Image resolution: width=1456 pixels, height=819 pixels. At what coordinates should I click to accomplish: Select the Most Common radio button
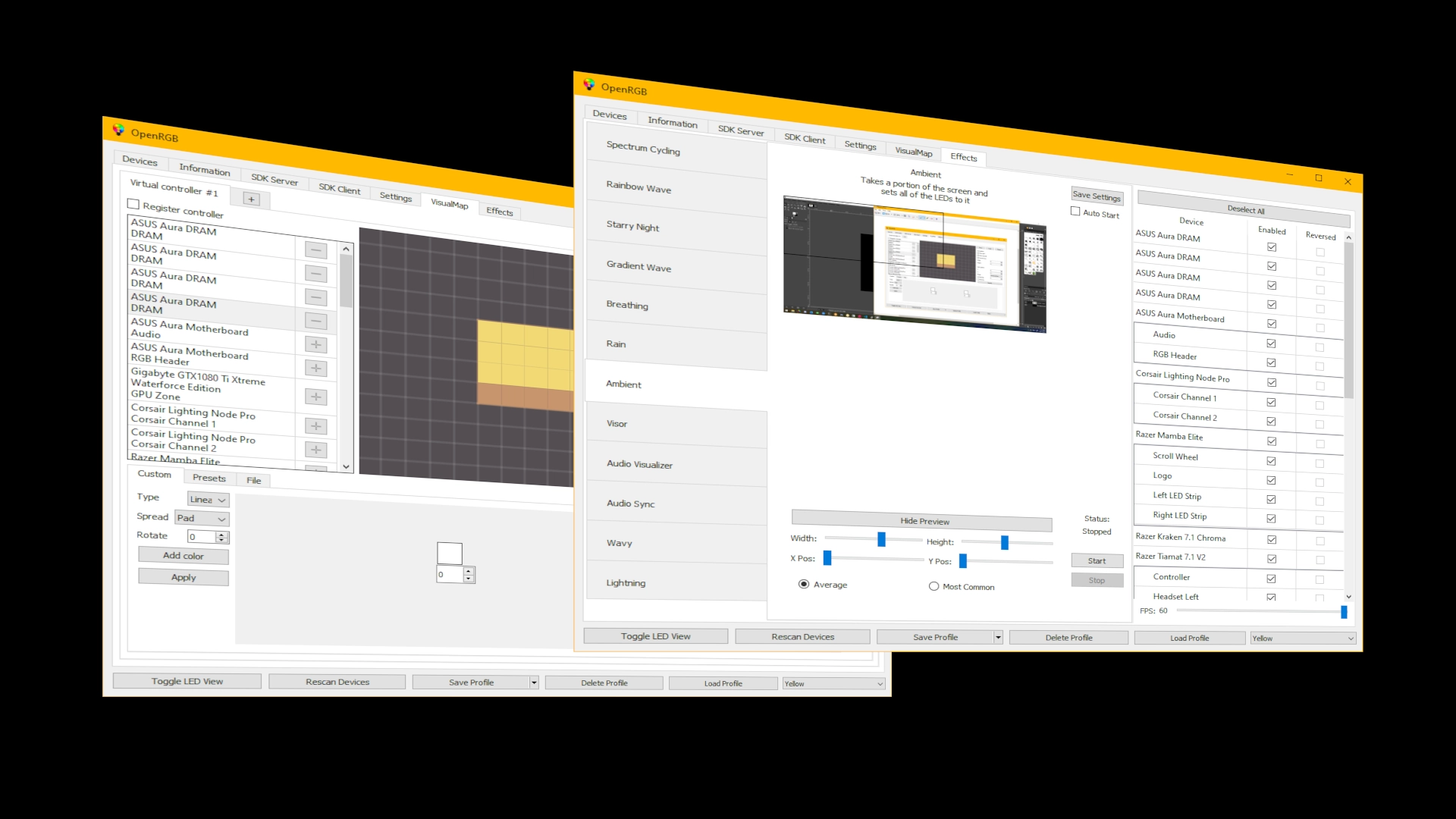(934, 585)
